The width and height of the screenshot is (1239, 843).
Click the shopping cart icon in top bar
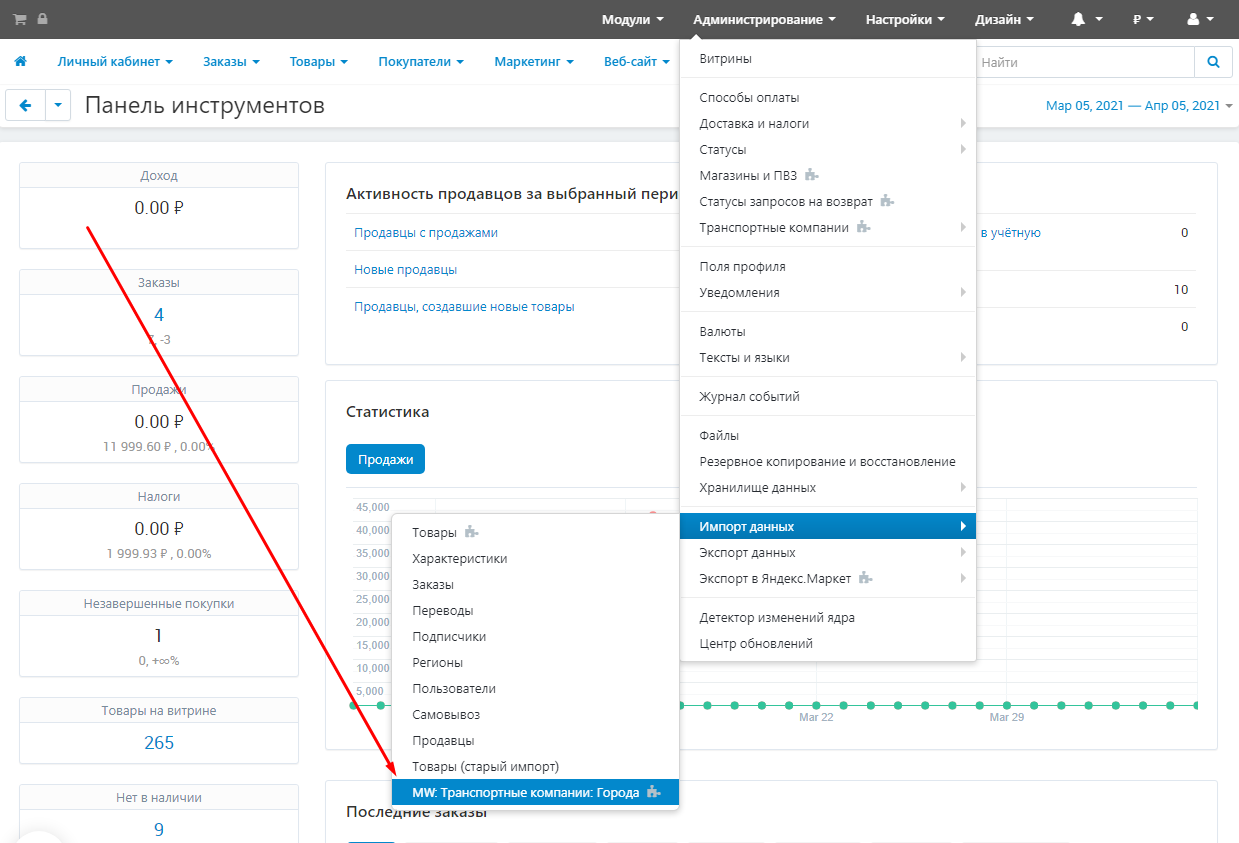pyautogui.click(x=20, y=19)
